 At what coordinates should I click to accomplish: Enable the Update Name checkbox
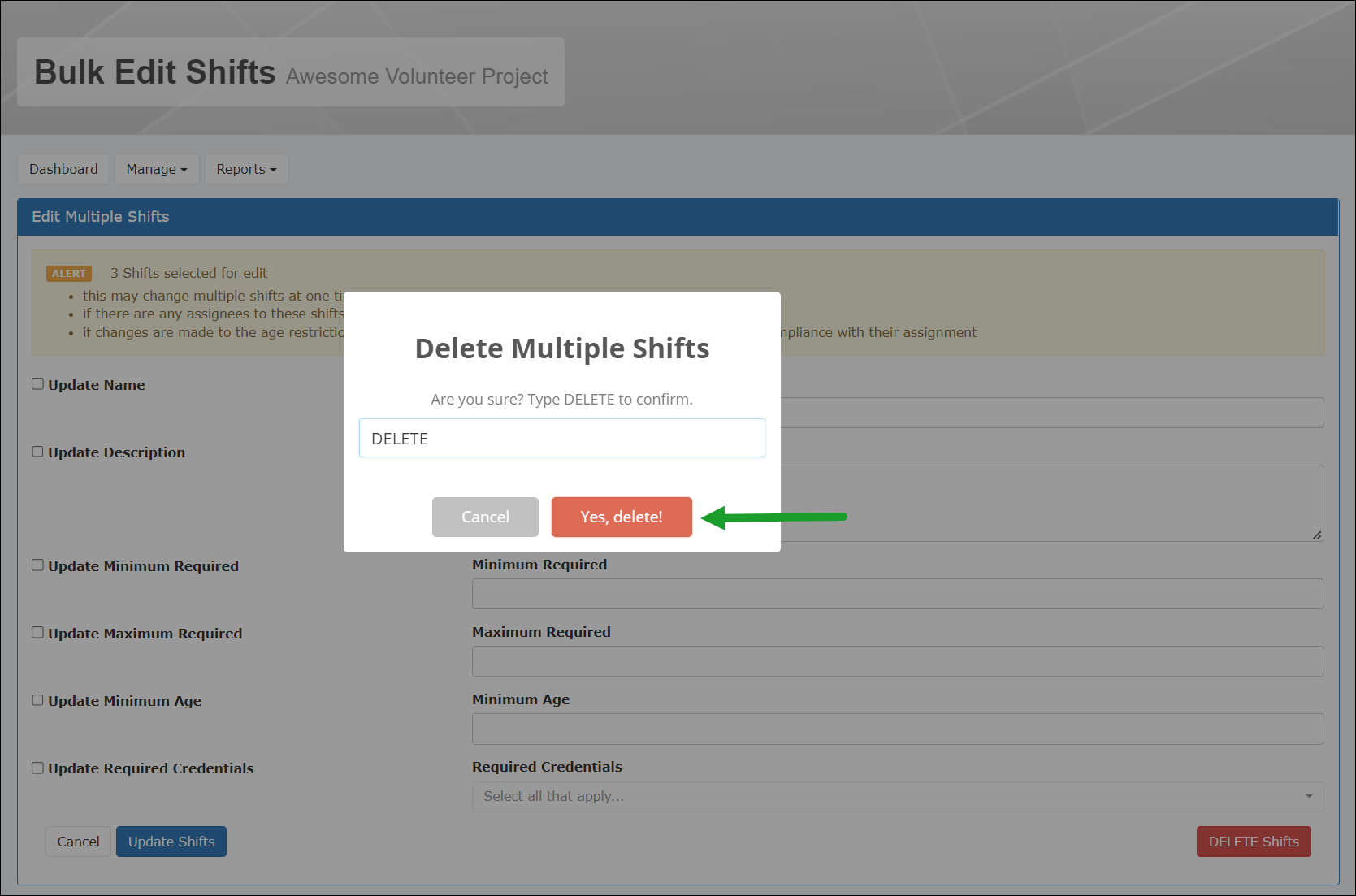click(37, 383)
